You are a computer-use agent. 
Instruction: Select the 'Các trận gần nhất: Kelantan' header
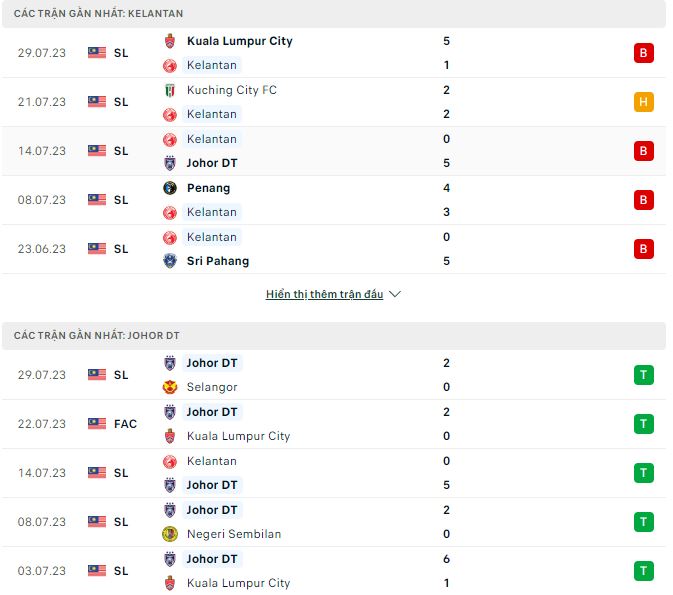(x=99, y=13)
